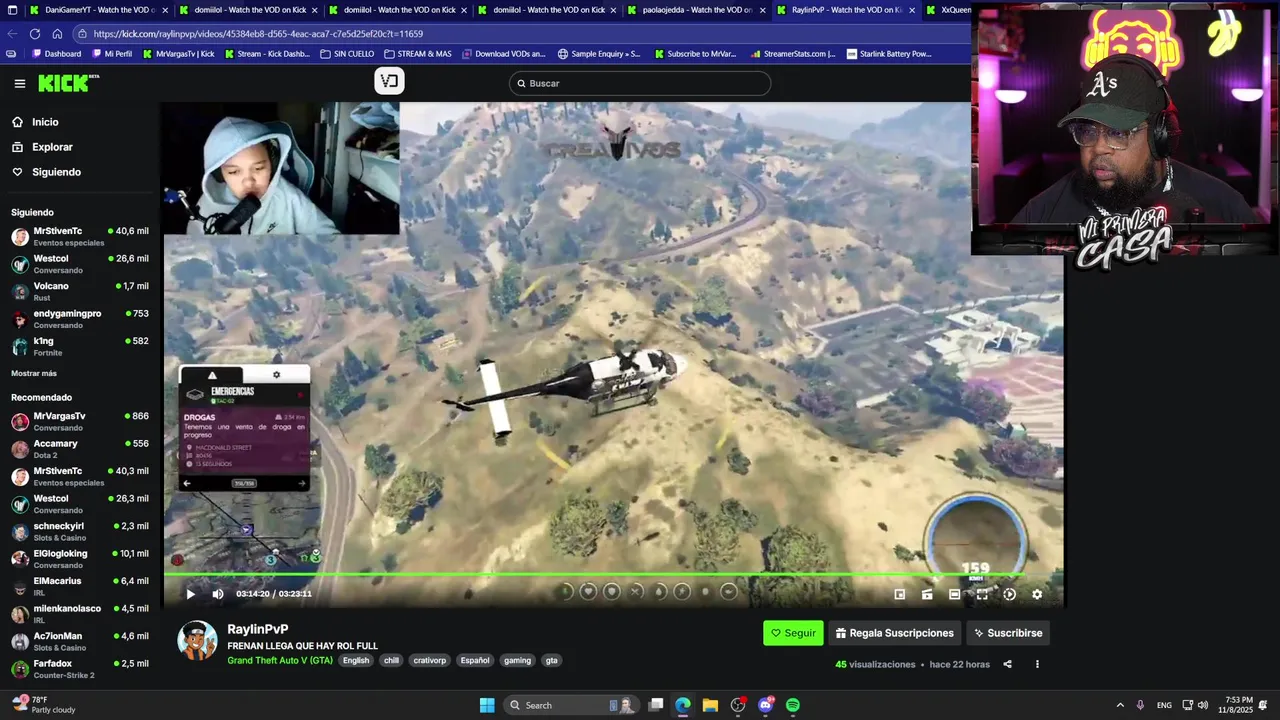This screenshot has height=720, width=1280.
Task: Open Farfadox's Counter-Strike 2 channel
Action: click(x=80, y=669)
